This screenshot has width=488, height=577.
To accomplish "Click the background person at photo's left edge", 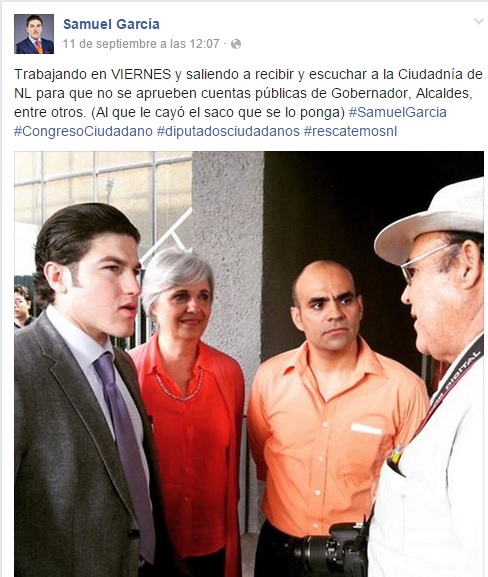I will tap(22, 306).
